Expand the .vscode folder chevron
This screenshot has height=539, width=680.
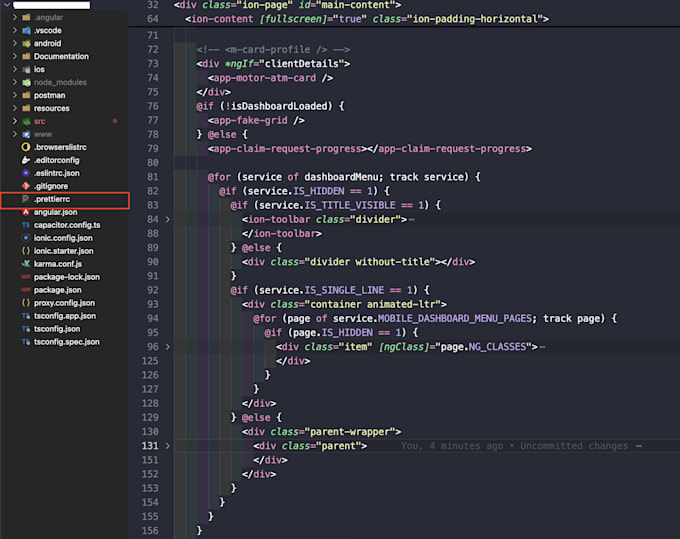[x=15, y=30]
